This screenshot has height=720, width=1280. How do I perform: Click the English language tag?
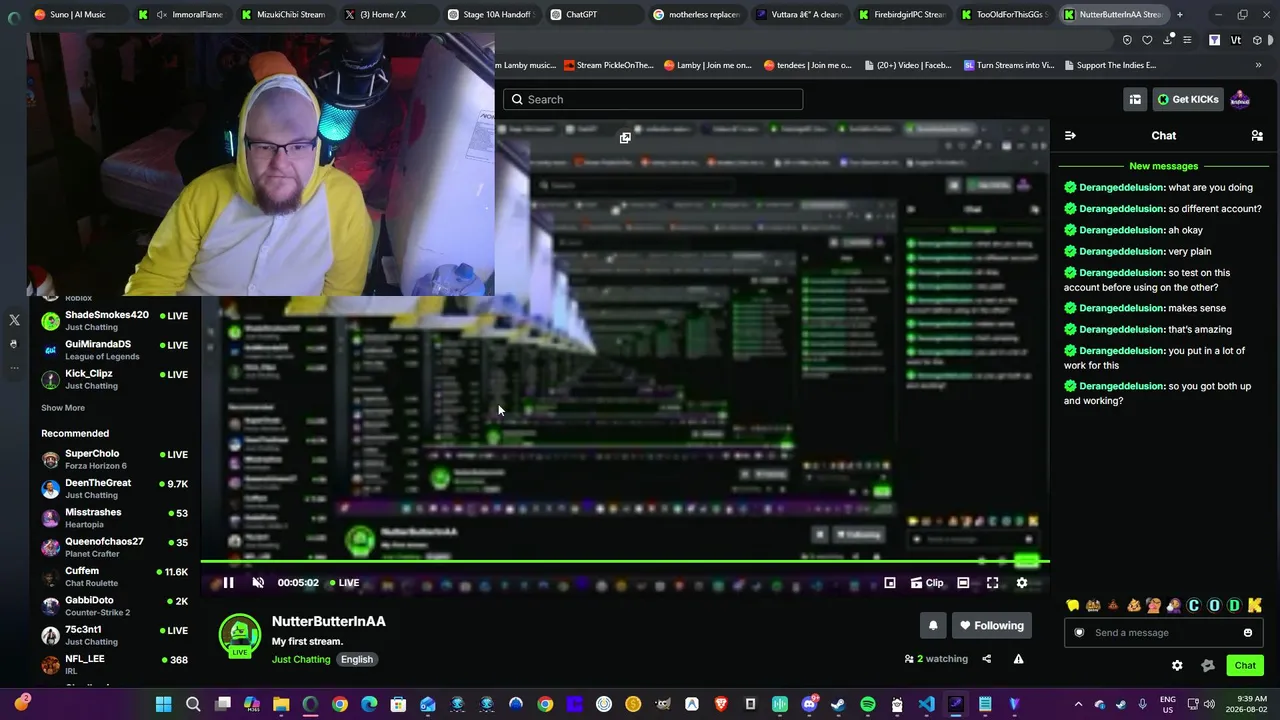(357, 659)
